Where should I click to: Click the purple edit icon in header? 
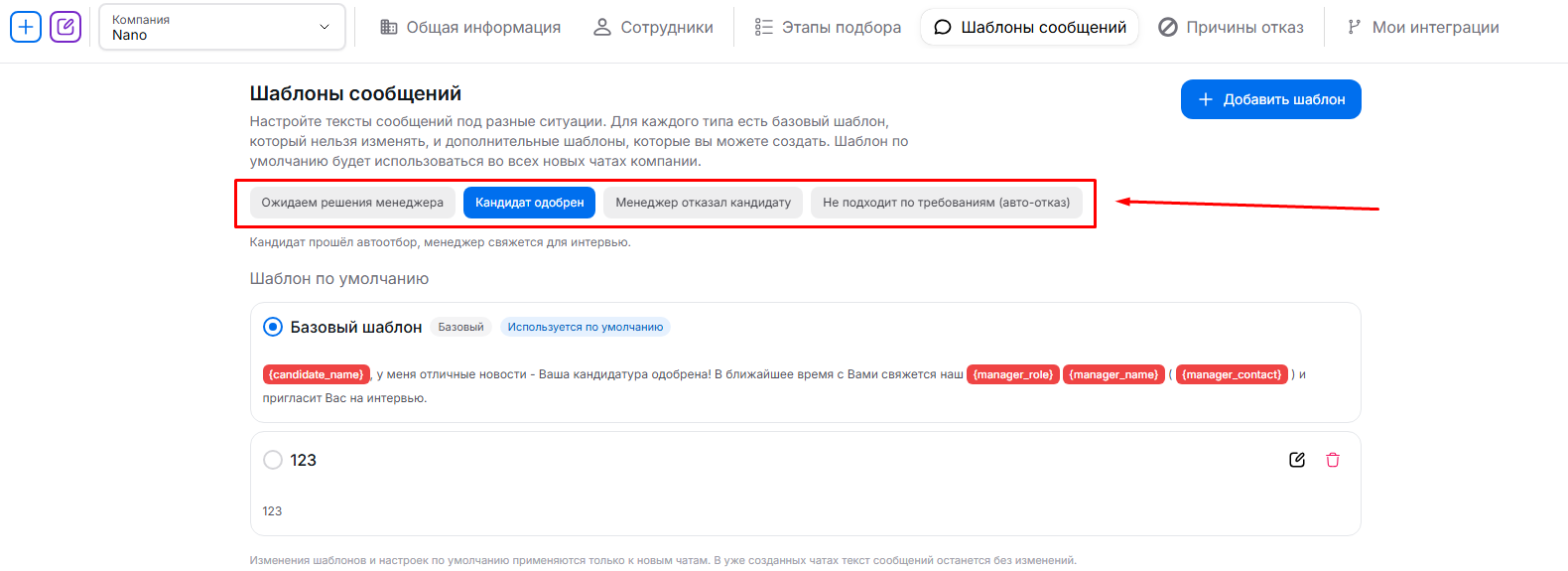[x=65, y=27]
